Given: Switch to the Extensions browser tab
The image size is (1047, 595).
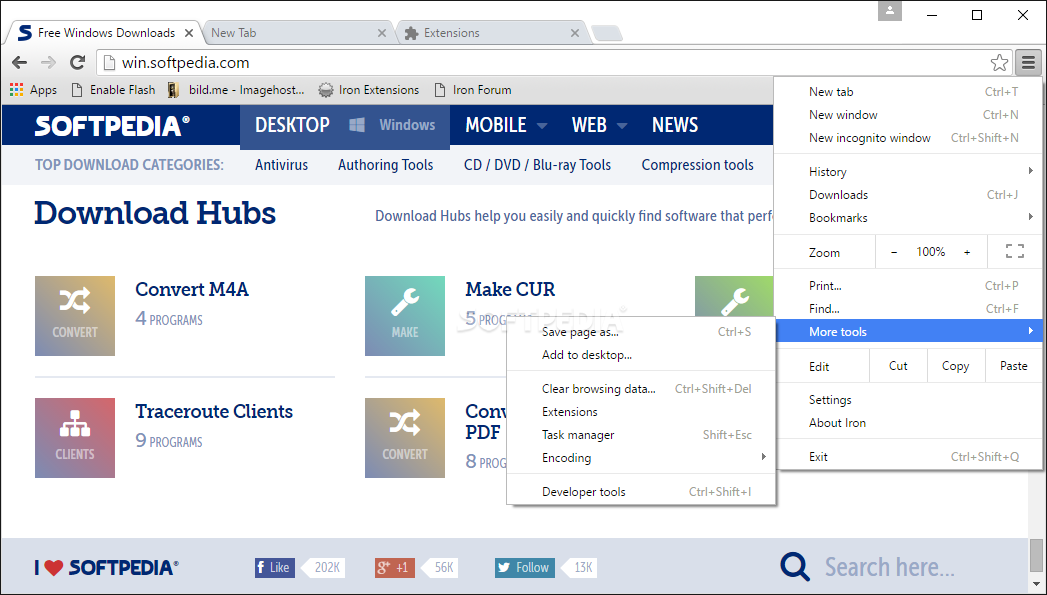Looking at the screenshot, I should [x=491, y=33].
